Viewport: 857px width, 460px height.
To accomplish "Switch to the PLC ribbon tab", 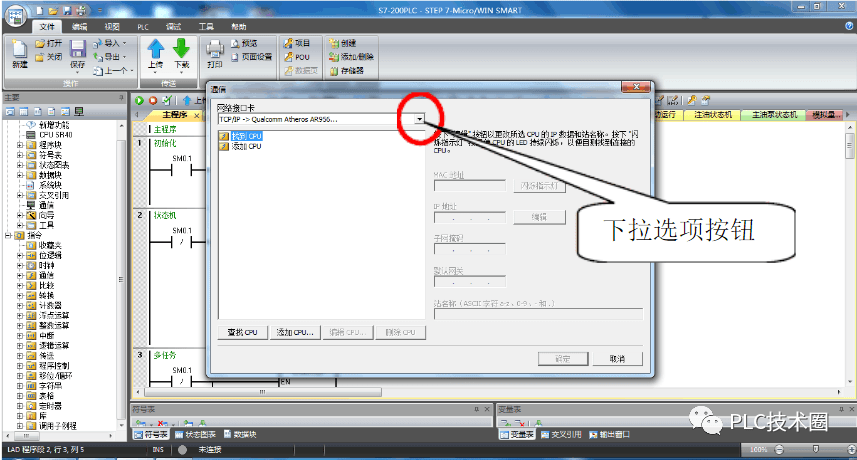I will [143, 27].
